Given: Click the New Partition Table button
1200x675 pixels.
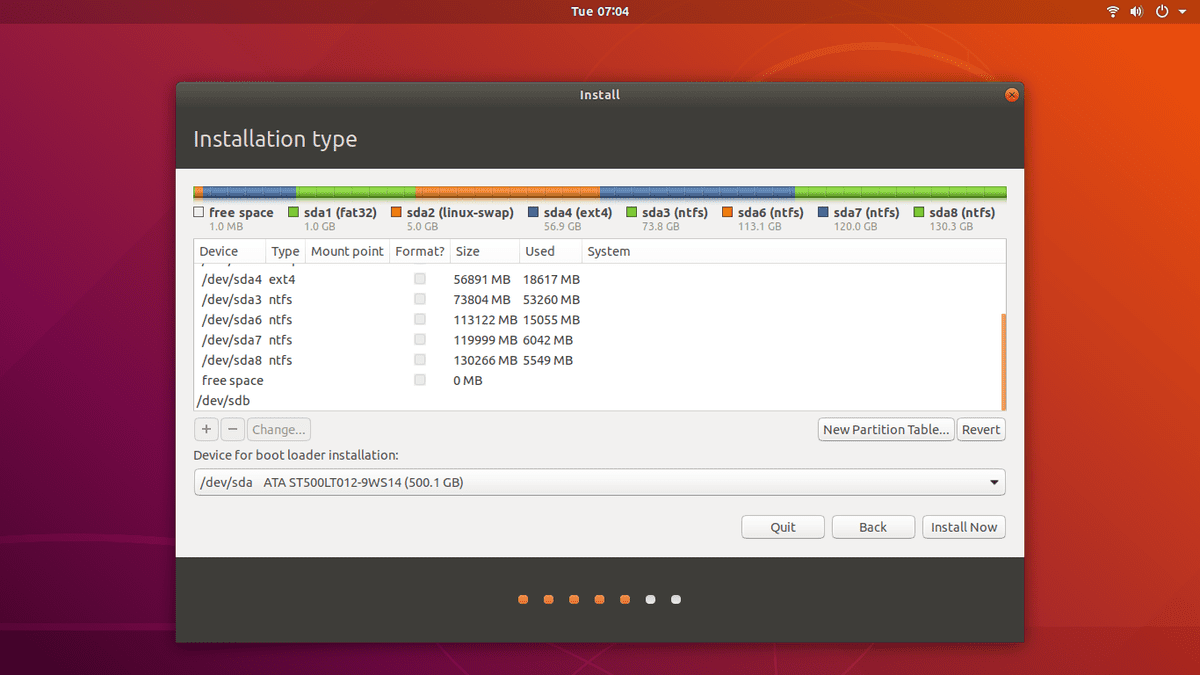Looking at the screenshot, I should tap(885, 430).
